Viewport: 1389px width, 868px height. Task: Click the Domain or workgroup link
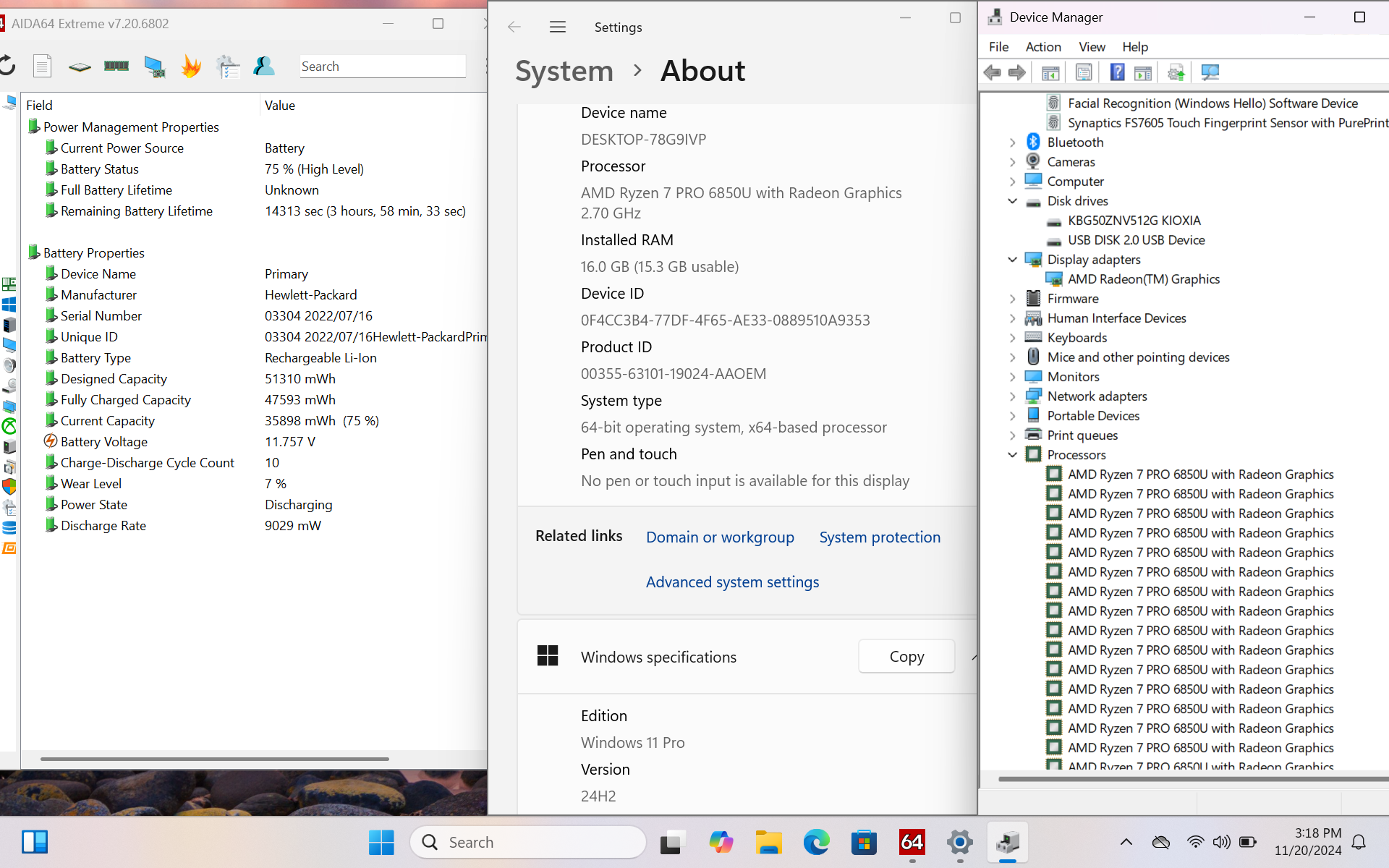[x=720, y=537]
